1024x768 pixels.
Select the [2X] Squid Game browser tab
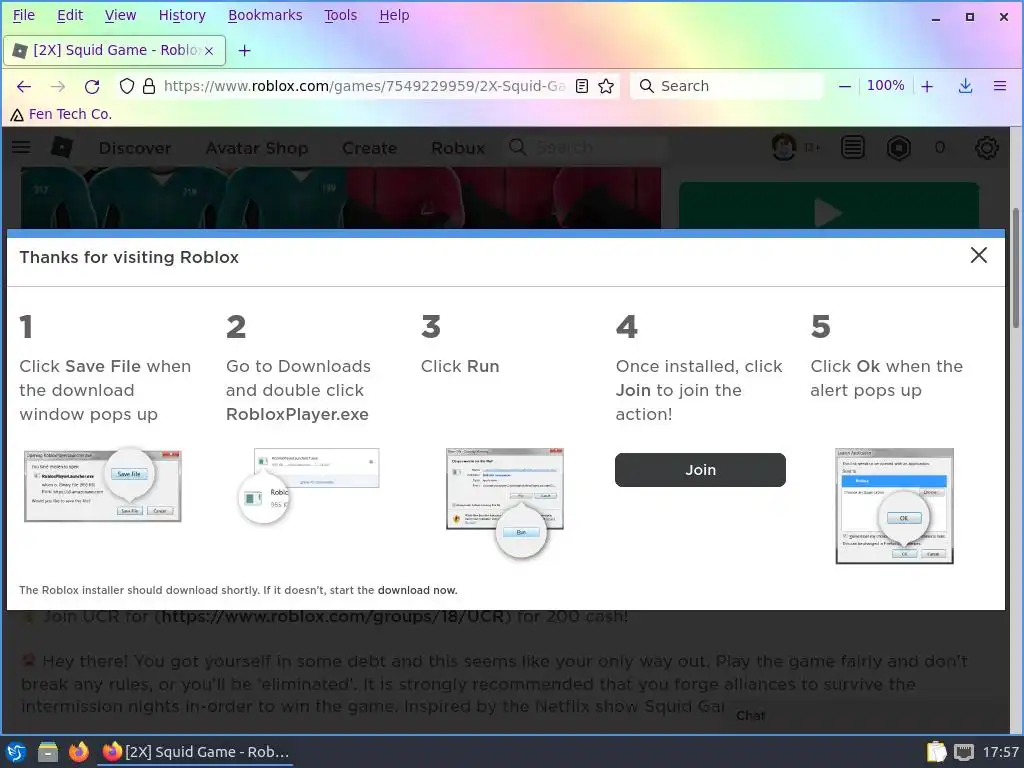pyautogui.click(x=114, y=50)
